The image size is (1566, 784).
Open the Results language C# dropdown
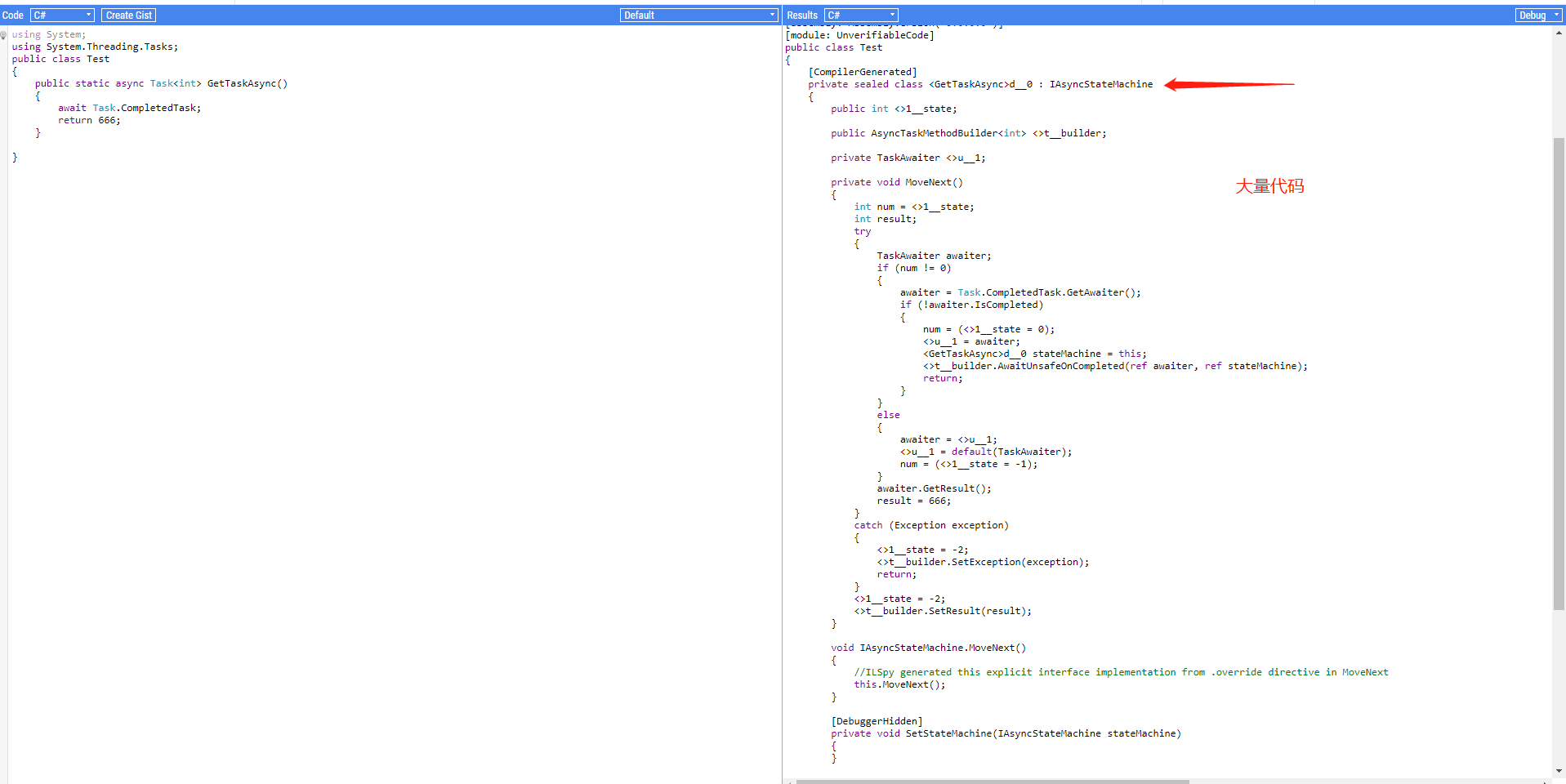(861, 15)
